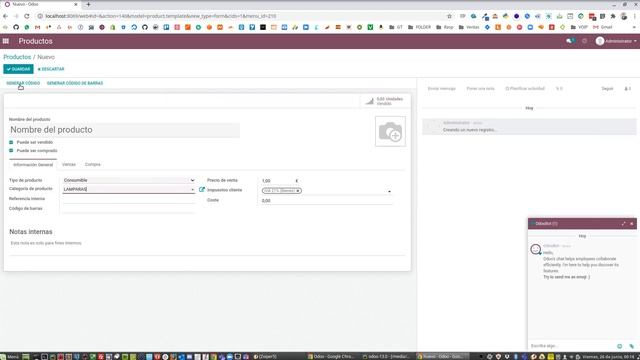
Task: Expand the OdooBot chat window
Action: (623, 224)
